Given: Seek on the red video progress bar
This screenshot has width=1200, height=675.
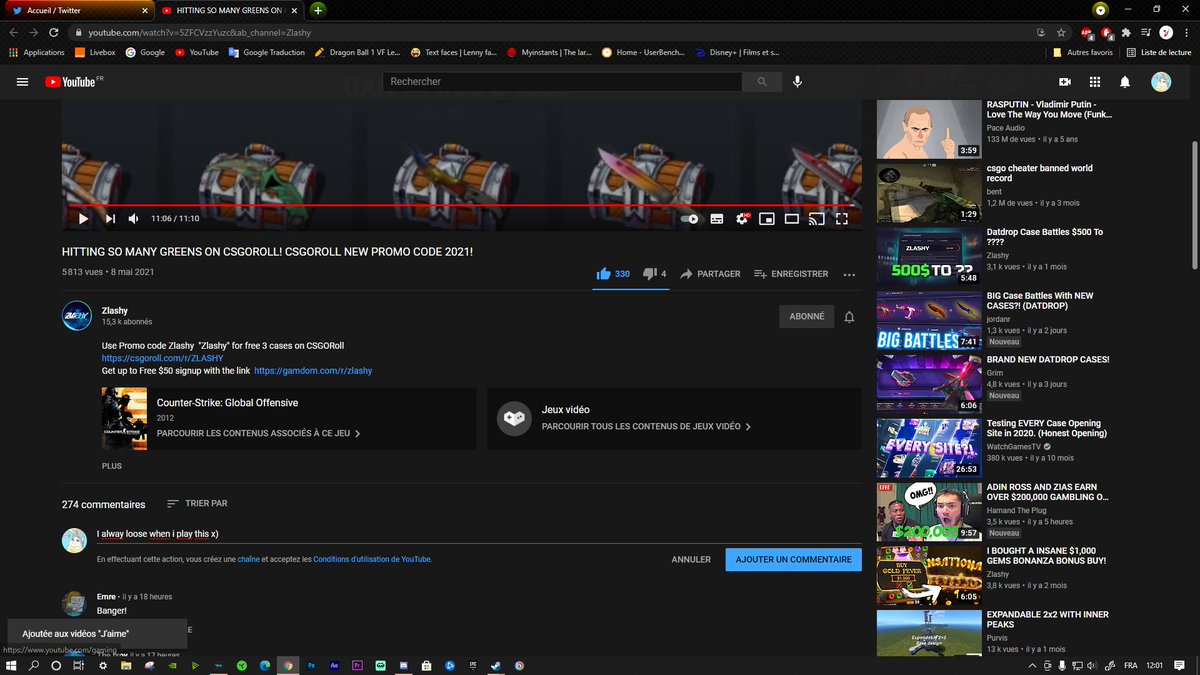Looking at the screenshot, I should [462, 205].
